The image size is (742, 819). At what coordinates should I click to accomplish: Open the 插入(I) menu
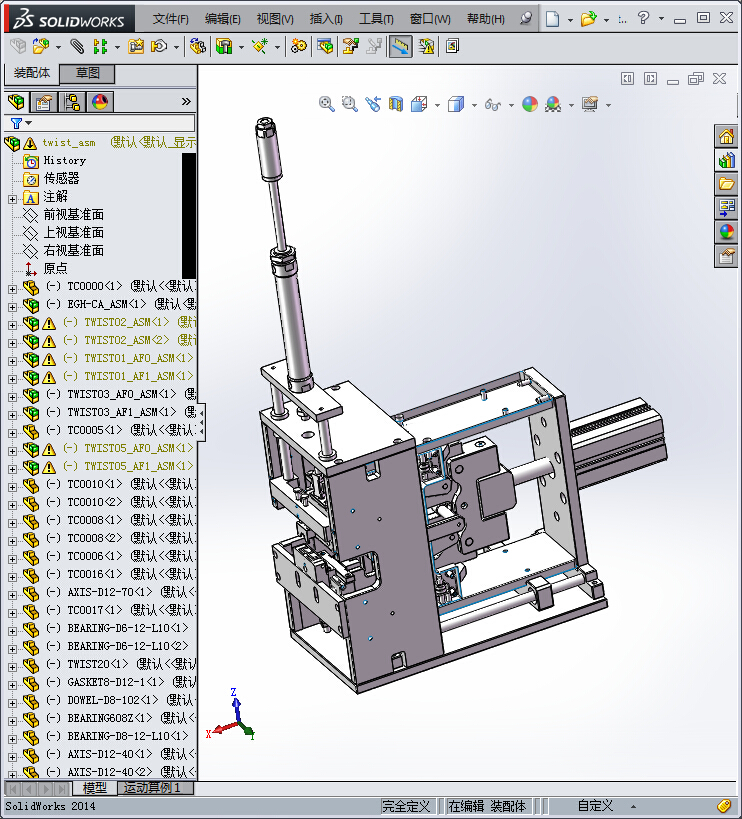pyautogui.click(x=326, y=19)
